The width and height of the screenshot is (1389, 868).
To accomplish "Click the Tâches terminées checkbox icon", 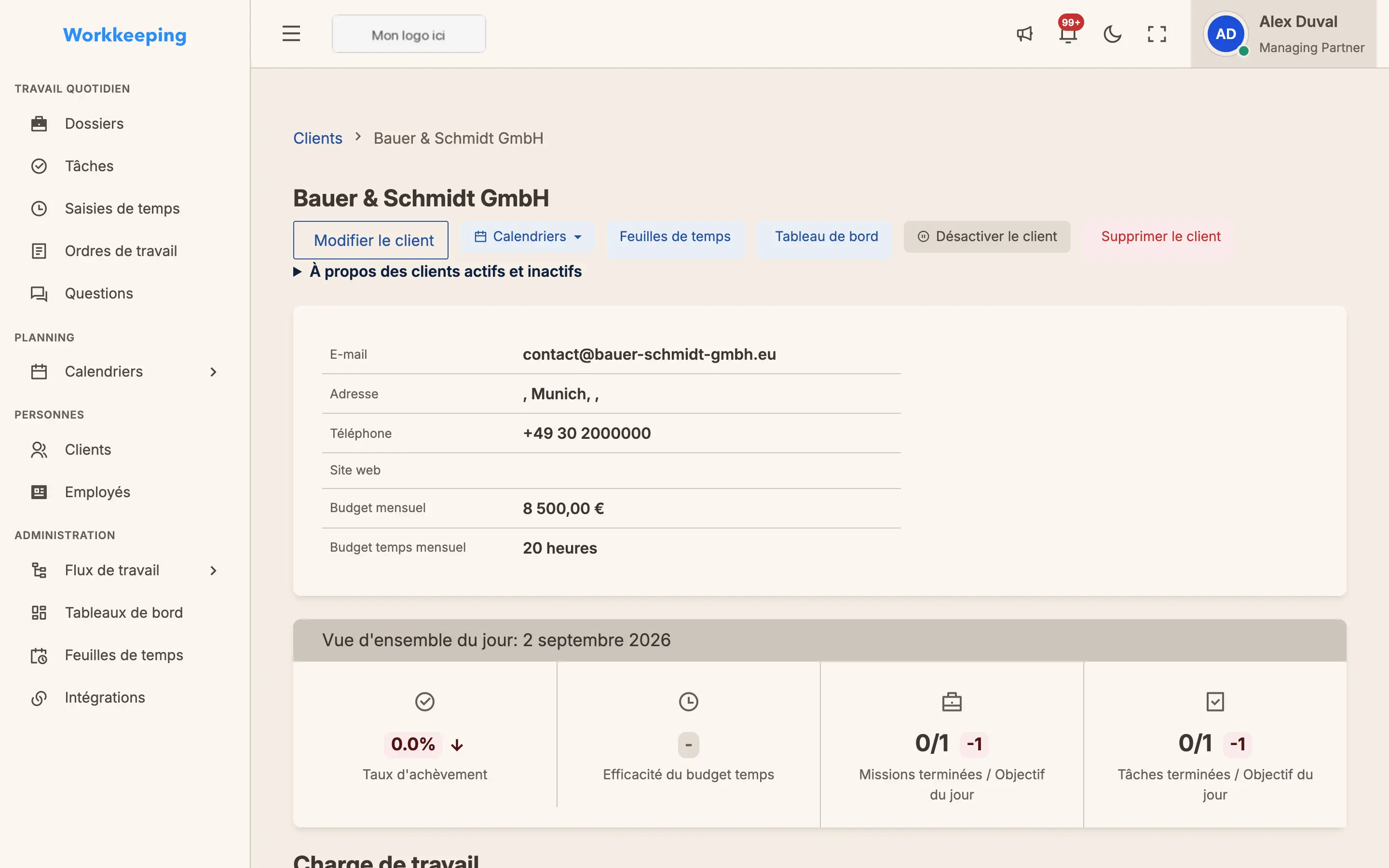I will tap(1215, 702).
